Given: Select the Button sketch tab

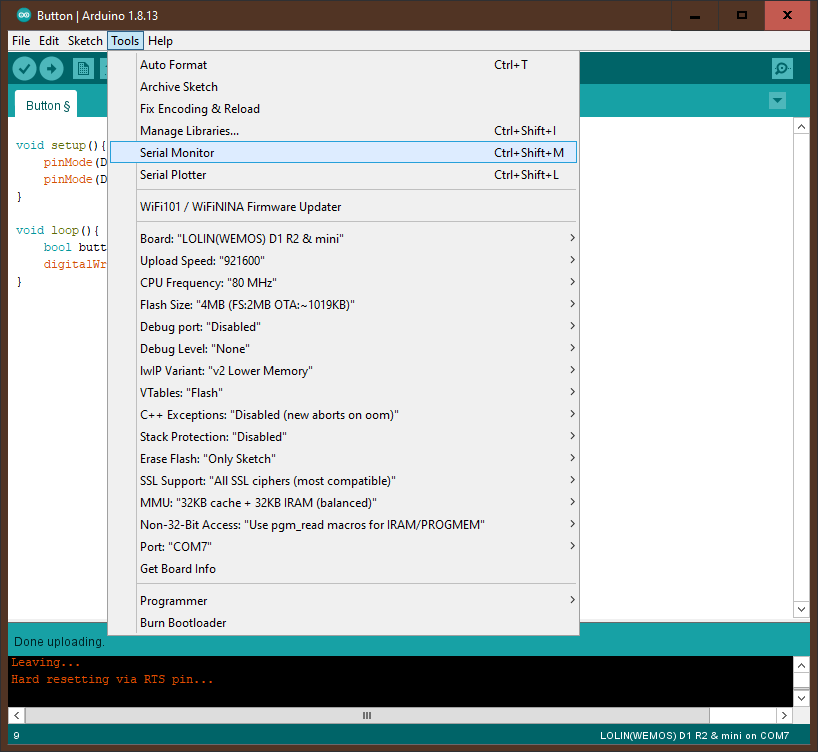Looking at the screenshot, I should click(47, 105).
